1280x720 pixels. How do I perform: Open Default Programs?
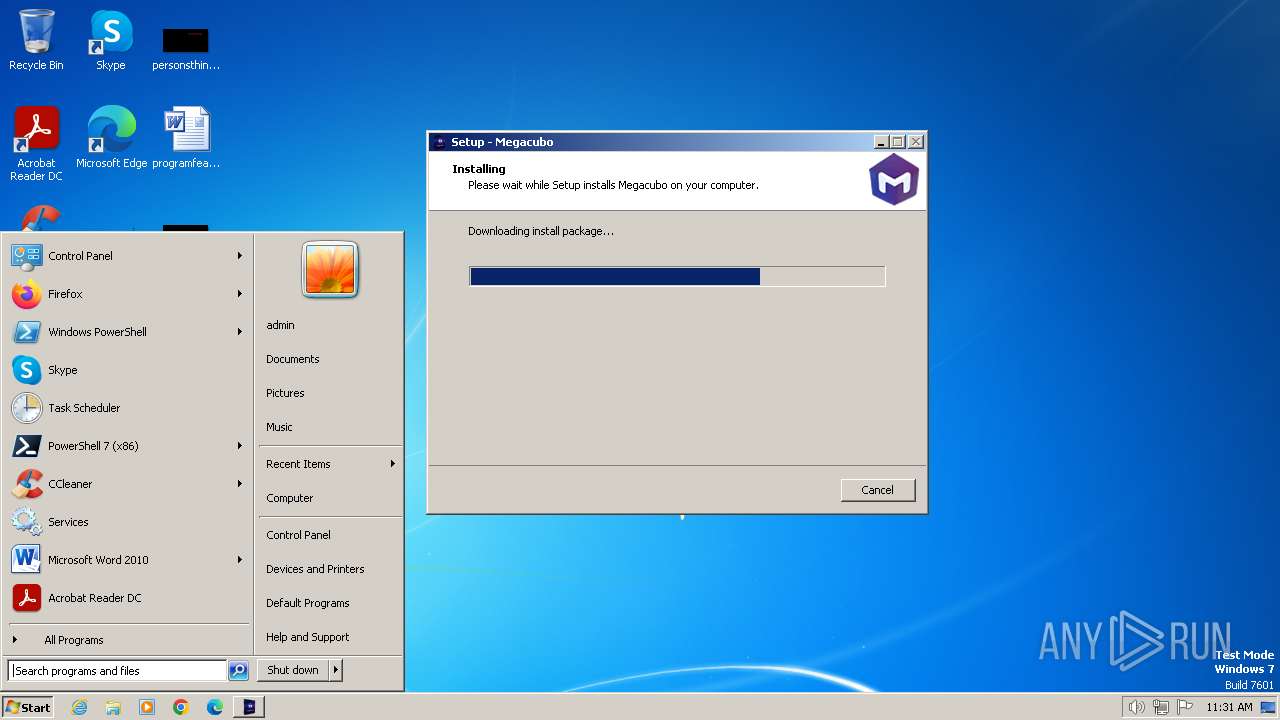330,603
